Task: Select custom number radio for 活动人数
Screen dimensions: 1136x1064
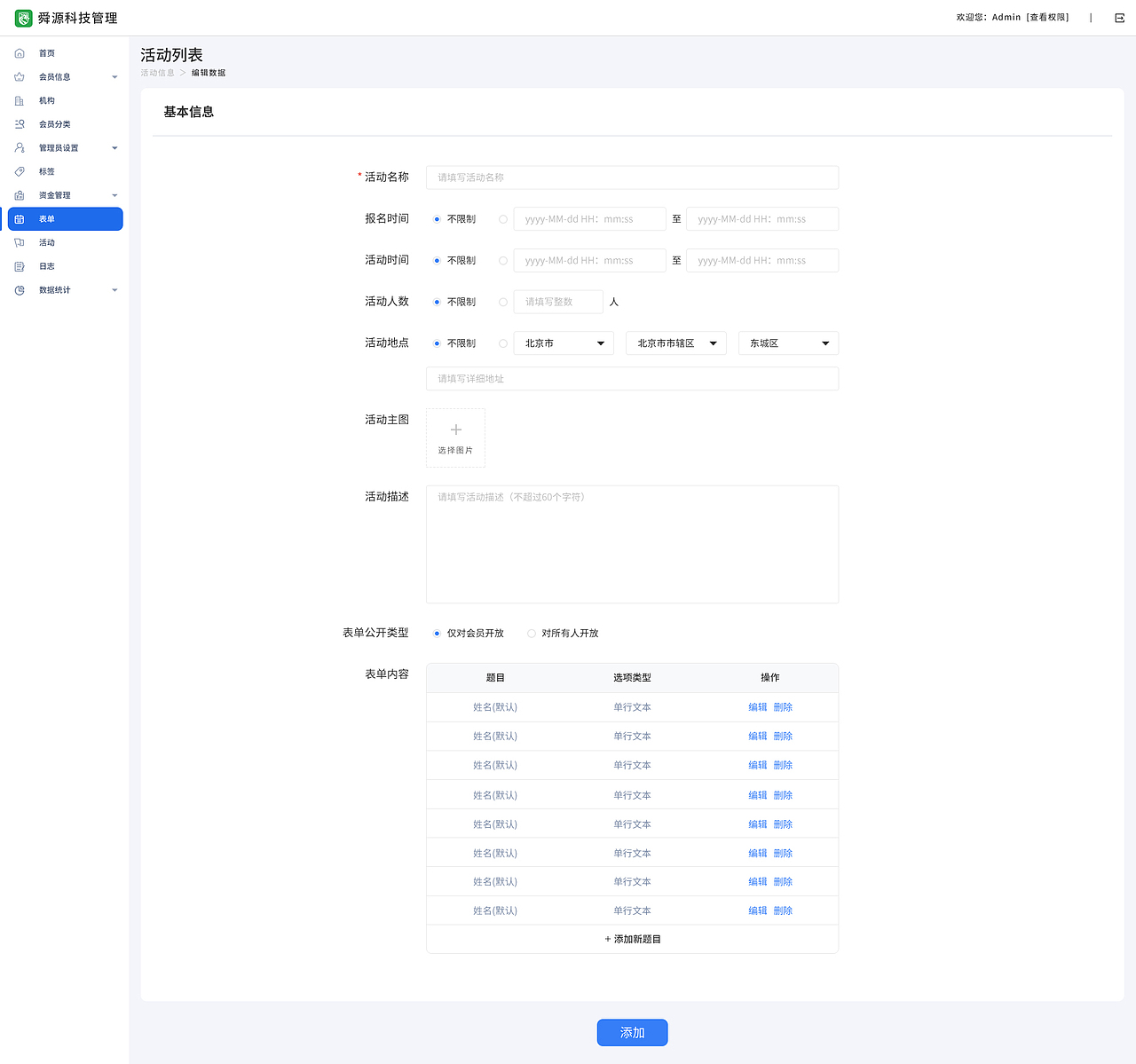Action: tap(503, 302)
